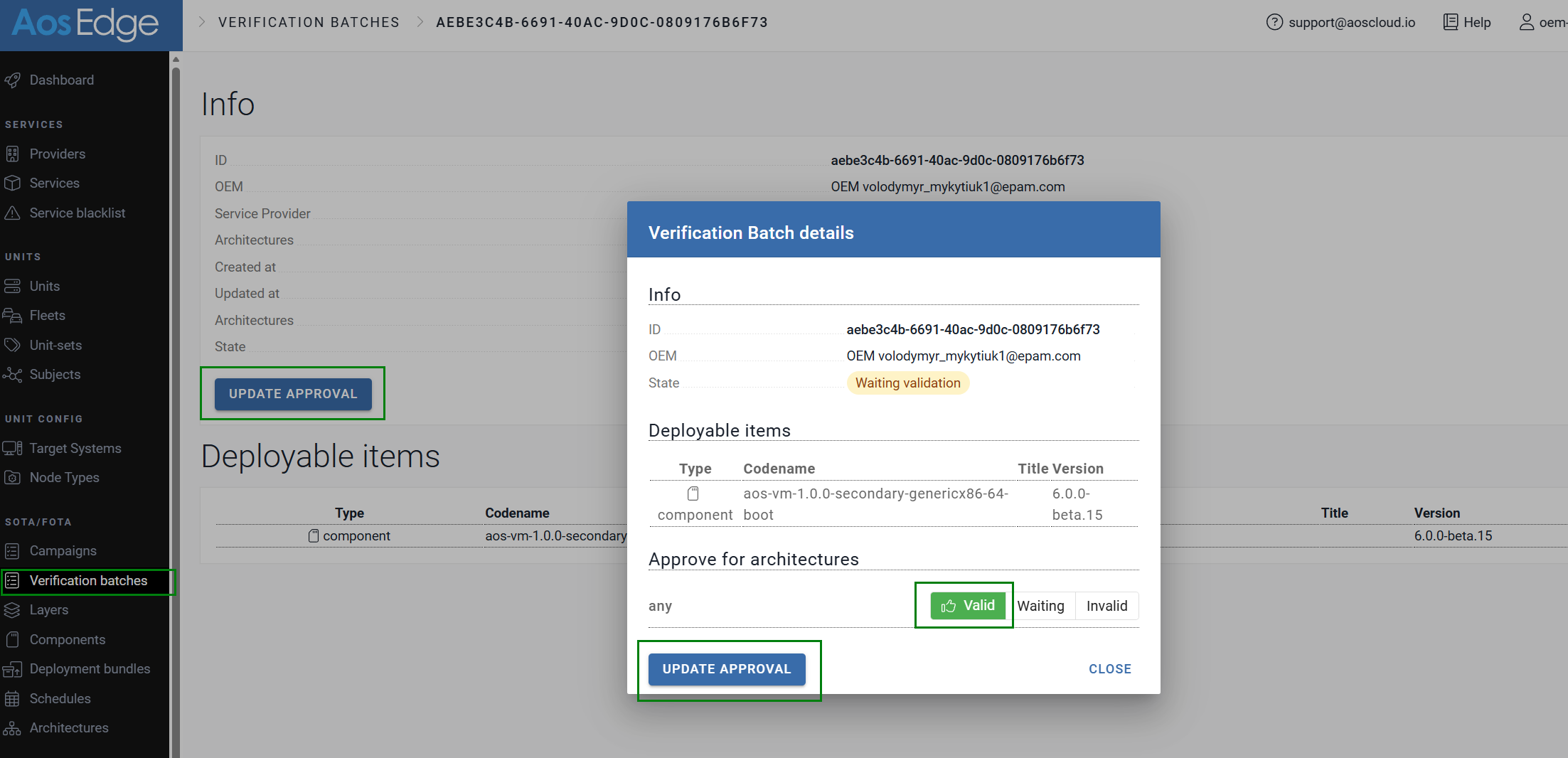Open the Components page
The width and height of the screenshot is (1568, 758).
[x=68, y=639]
